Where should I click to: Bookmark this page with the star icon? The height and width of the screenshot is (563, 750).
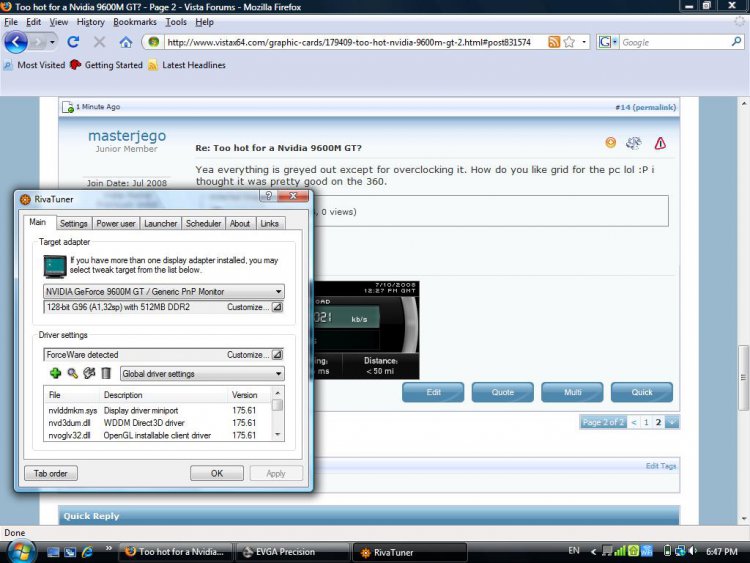click(x=569, y=42)
